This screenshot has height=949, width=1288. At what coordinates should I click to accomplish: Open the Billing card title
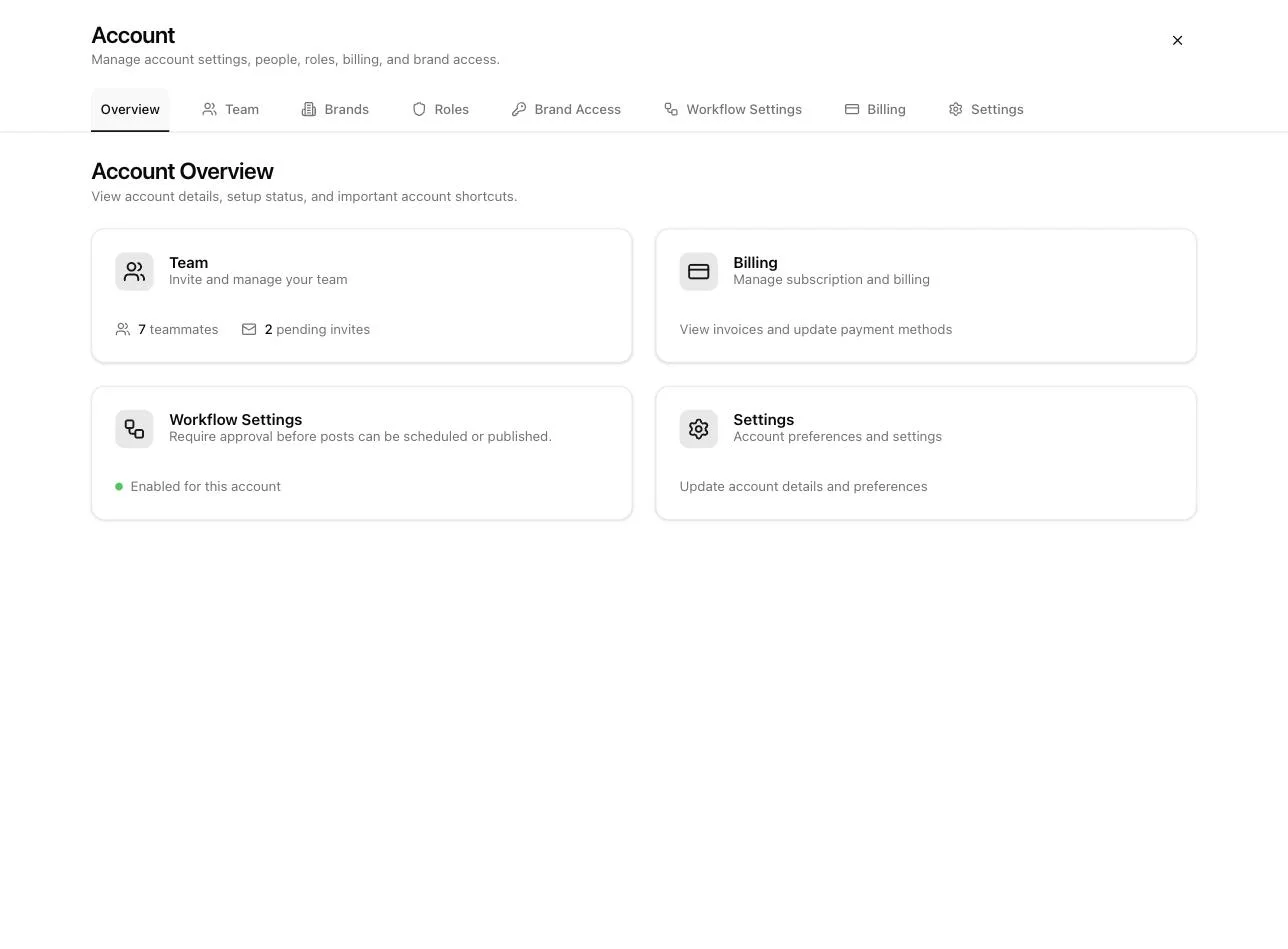755,263
